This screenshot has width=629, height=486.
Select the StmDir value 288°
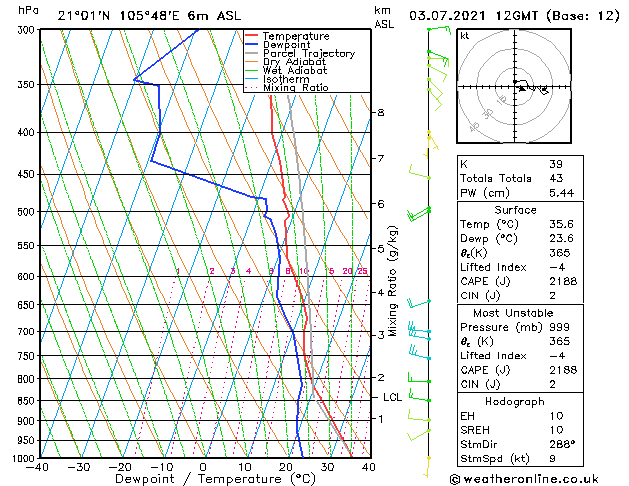pos(562,444)
